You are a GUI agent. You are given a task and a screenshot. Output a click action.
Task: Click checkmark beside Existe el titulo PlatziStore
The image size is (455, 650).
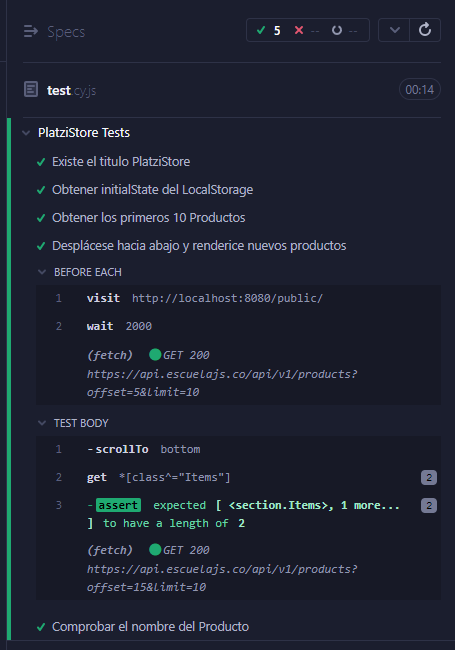pos(41,162)
